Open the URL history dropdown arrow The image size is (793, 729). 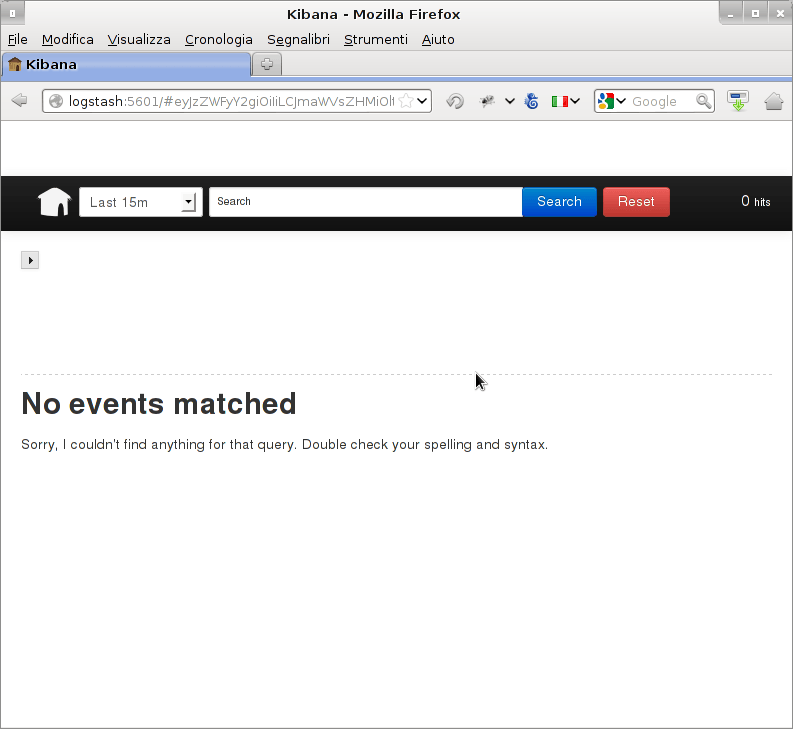click(x=422, y=101)
